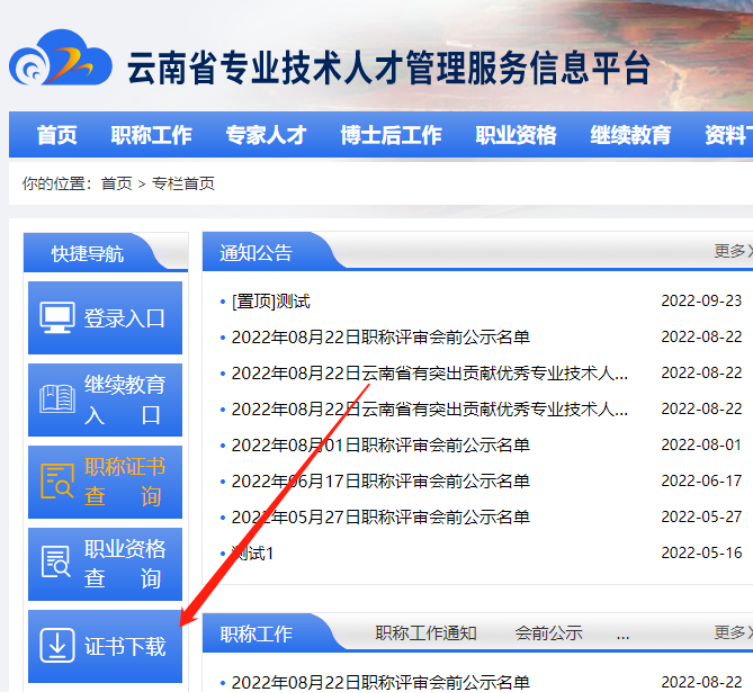Expand 更多 in the 通知公告 panel
The width and height of the screenshot is (753, 693).
coord(730,251)
